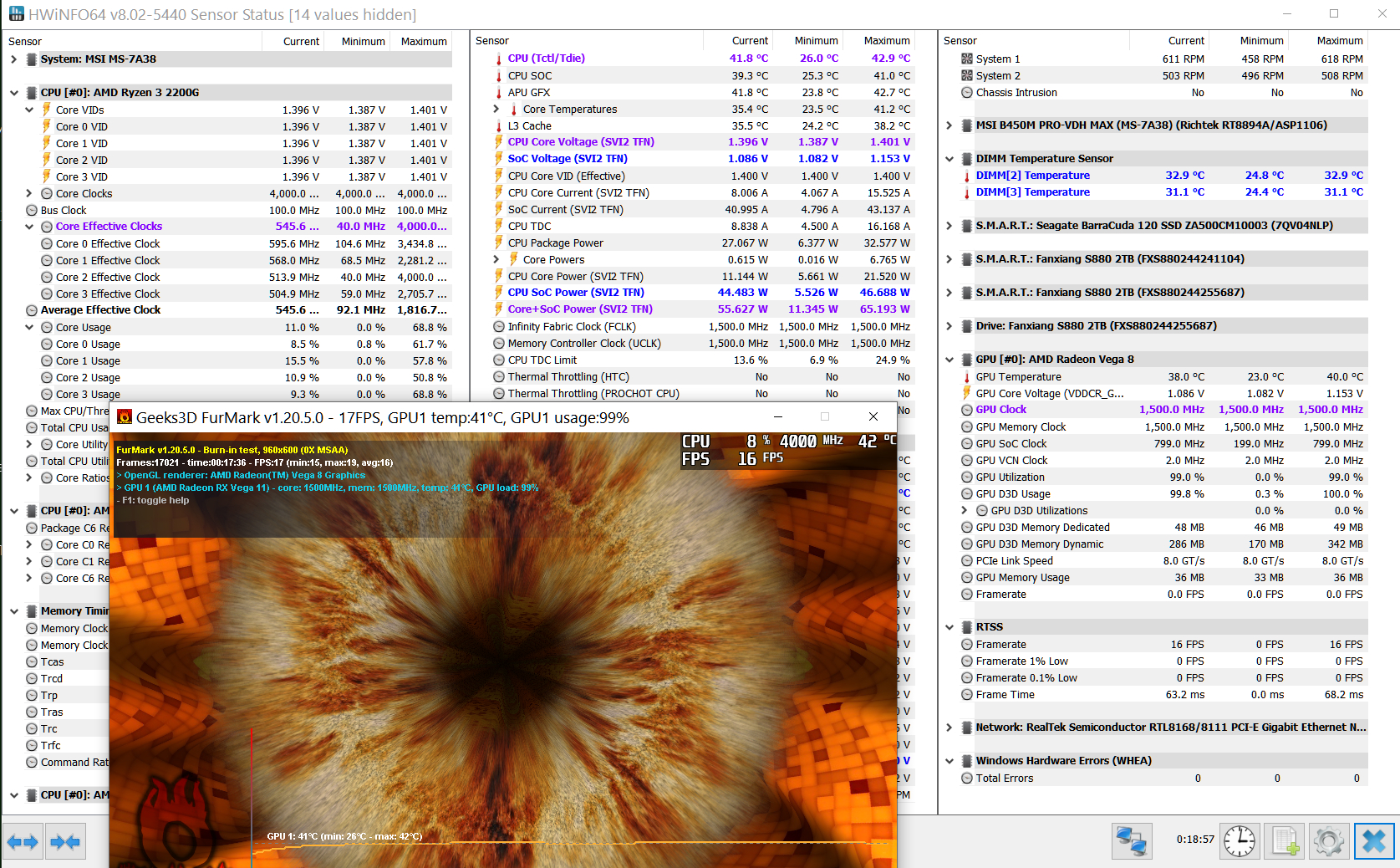
Task: Click the Minimum column header in middle panel
Action: tap(807, 40)
